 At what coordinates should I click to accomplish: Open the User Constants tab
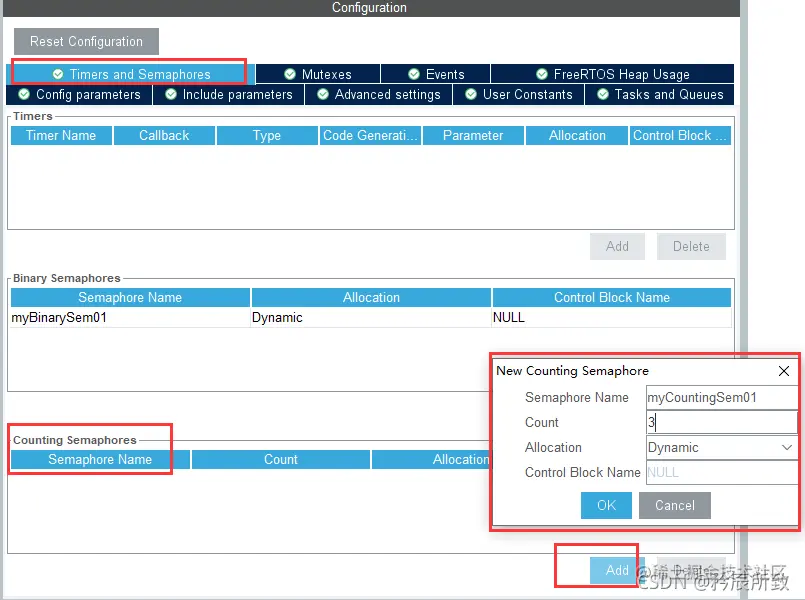click(x=519, y=95)
